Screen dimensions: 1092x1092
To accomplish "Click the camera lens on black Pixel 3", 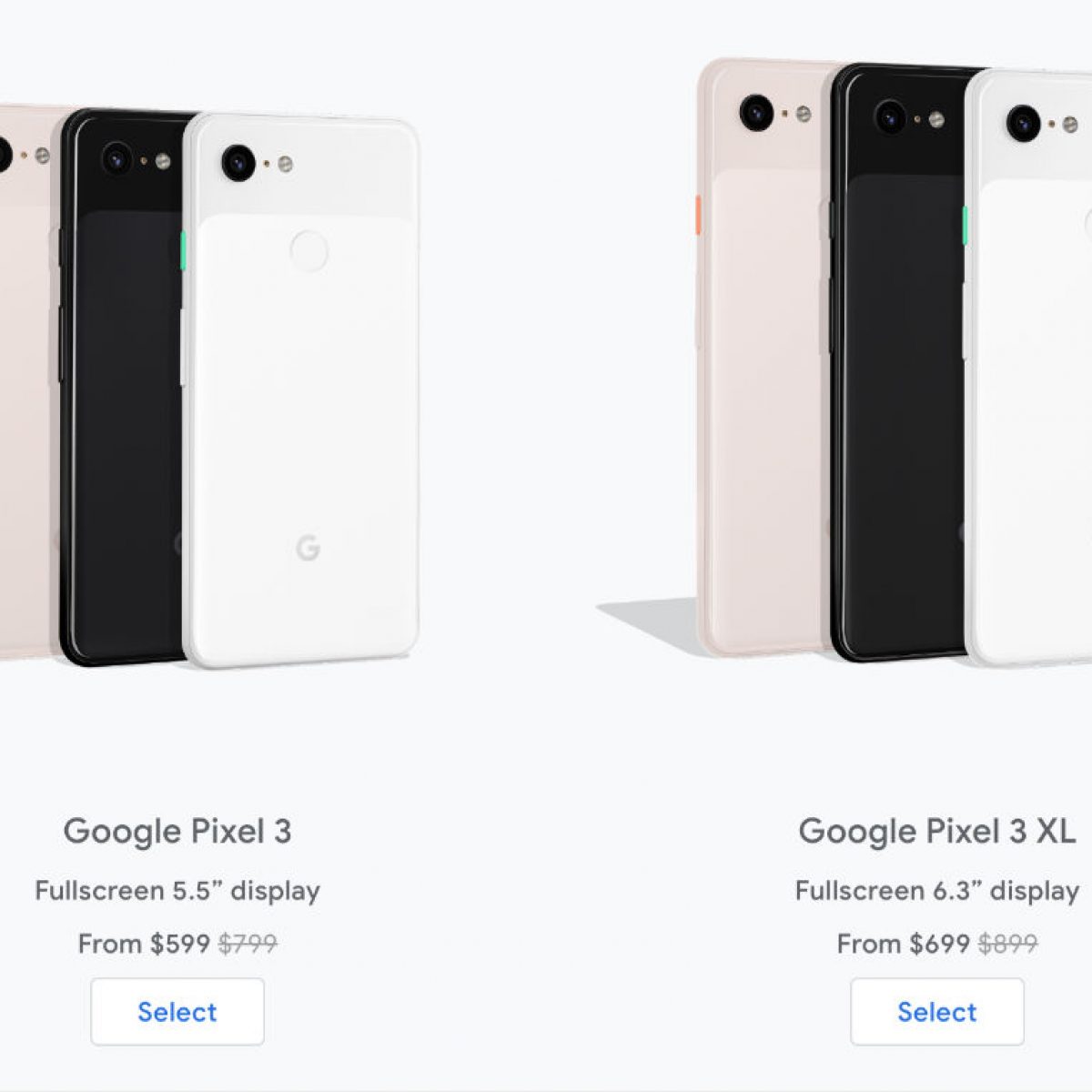I will click(x=116, y=157).
